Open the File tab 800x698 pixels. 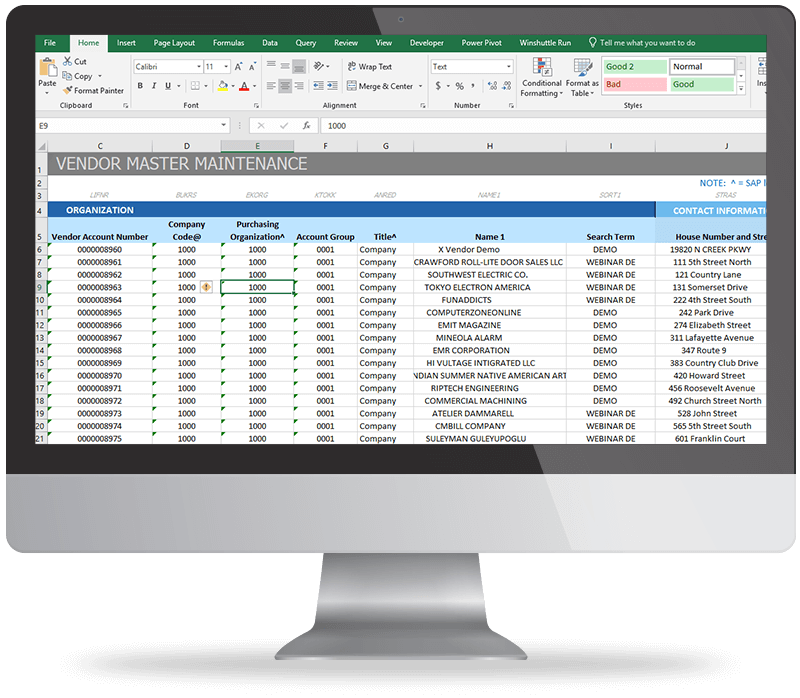click(x=50, y=43)
